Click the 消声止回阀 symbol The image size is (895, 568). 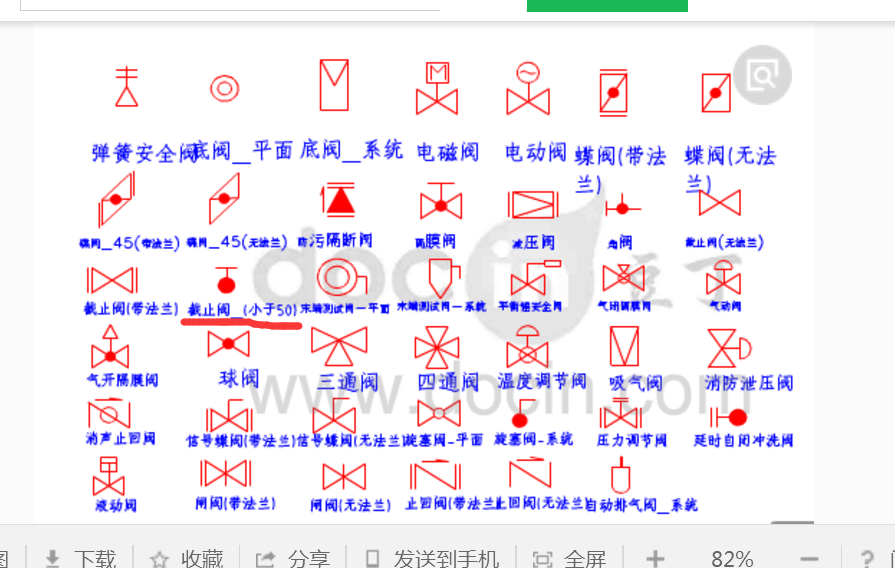[109, 413]
